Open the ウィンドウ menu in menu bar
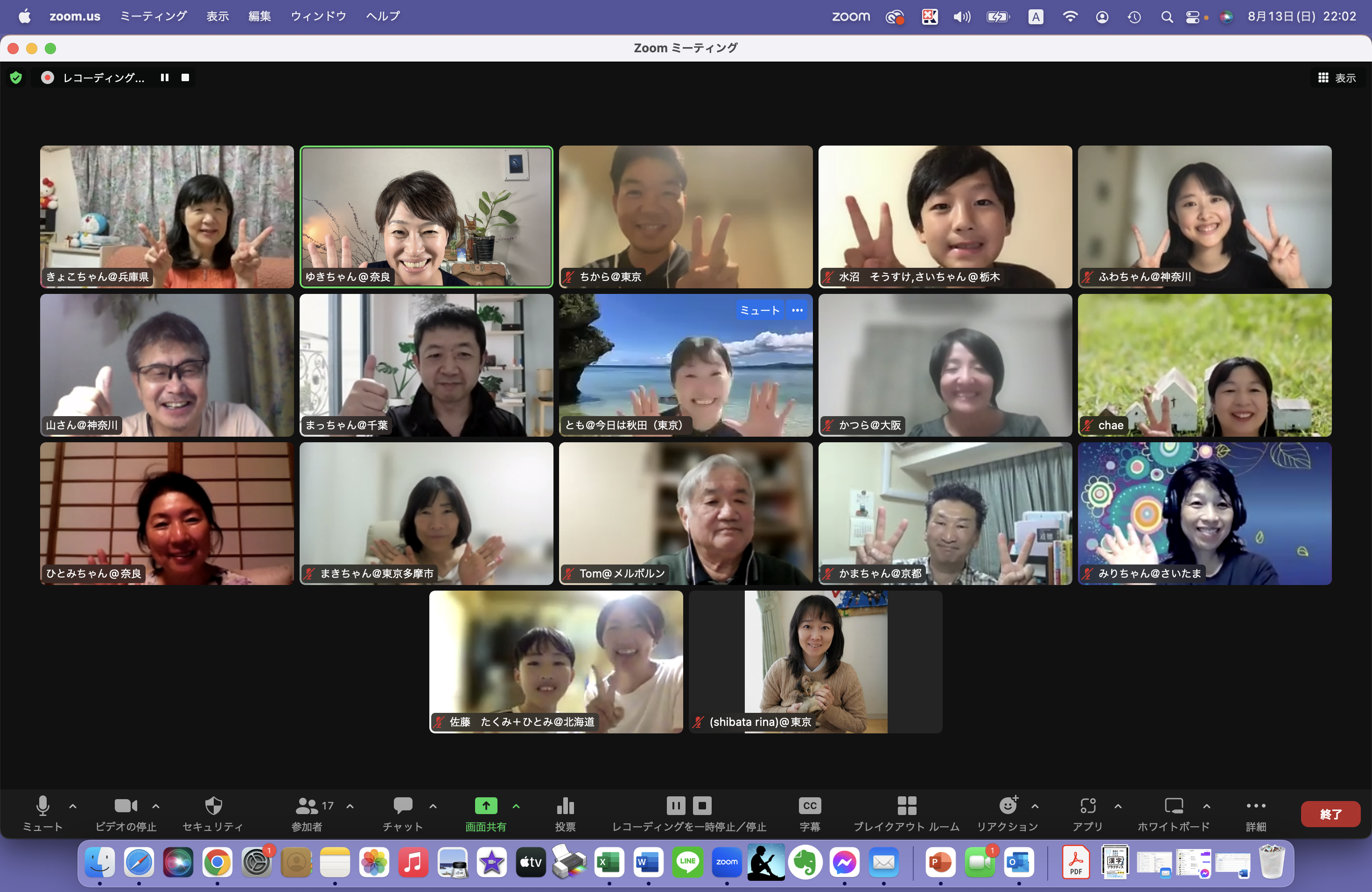The width and height of the screenshot is (1372, 892). 318,16
